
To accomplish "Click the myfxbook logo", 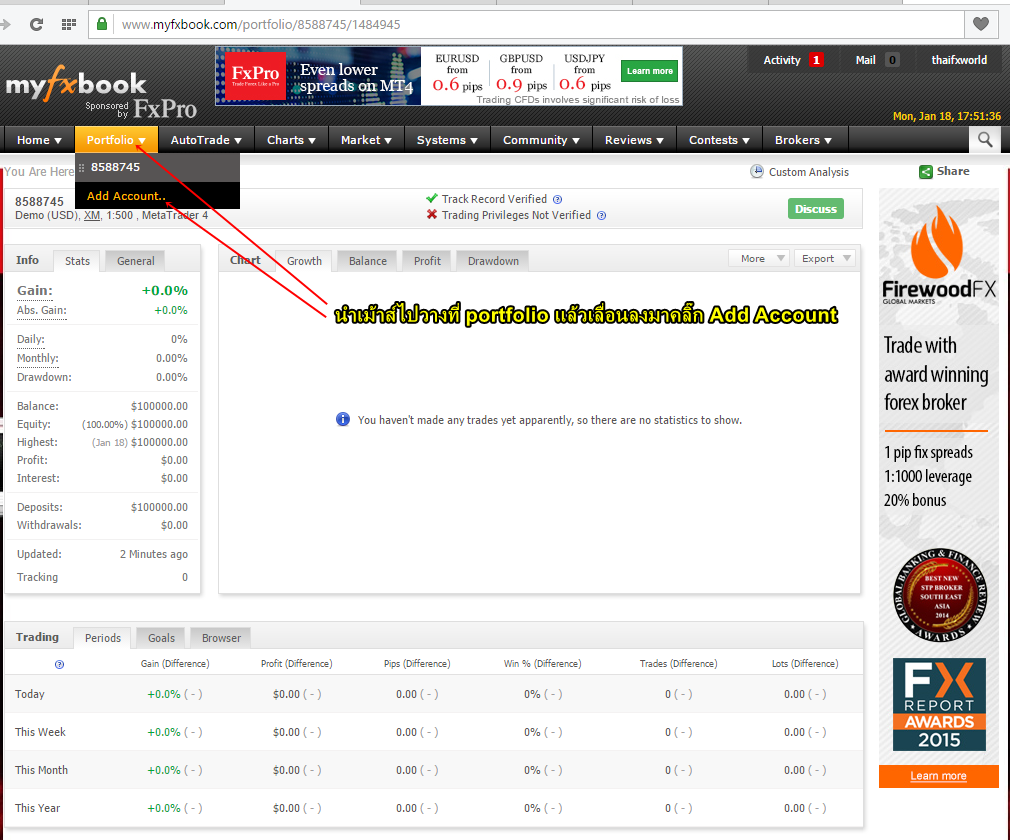I will [76, 84].
